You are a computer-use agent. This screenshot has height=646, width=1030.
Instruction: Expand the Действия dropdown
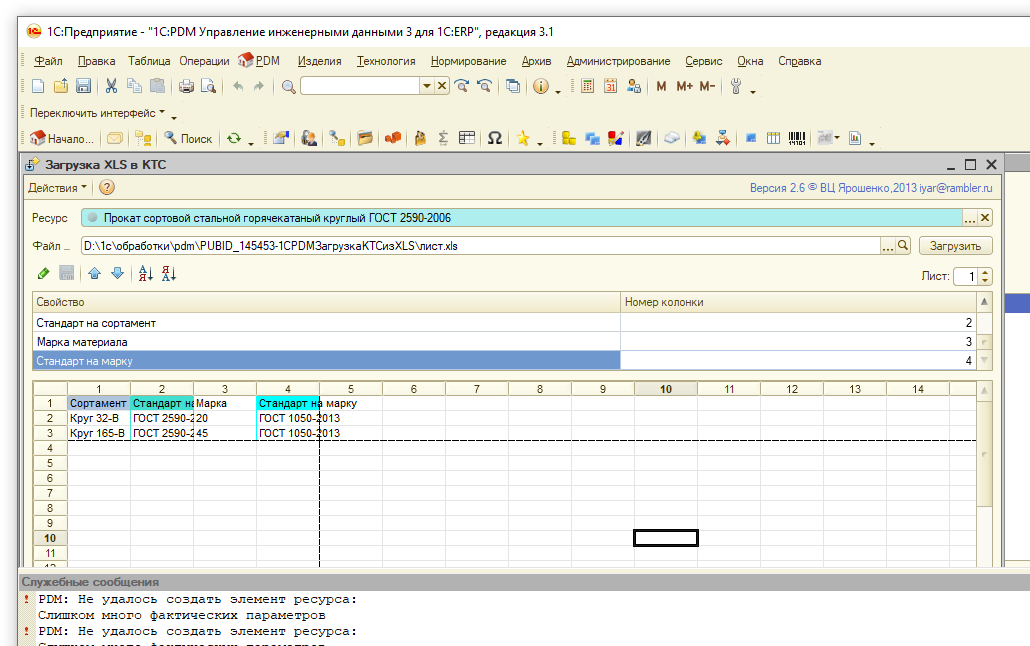(x=57, y=188)
